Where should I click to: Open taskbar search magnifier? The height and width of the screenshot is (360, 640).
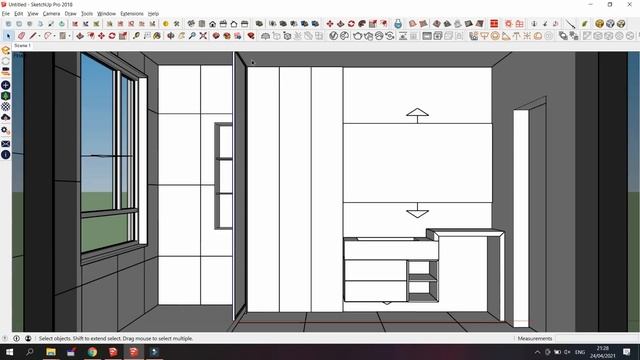pyautogui.click(x=29, y=352)
